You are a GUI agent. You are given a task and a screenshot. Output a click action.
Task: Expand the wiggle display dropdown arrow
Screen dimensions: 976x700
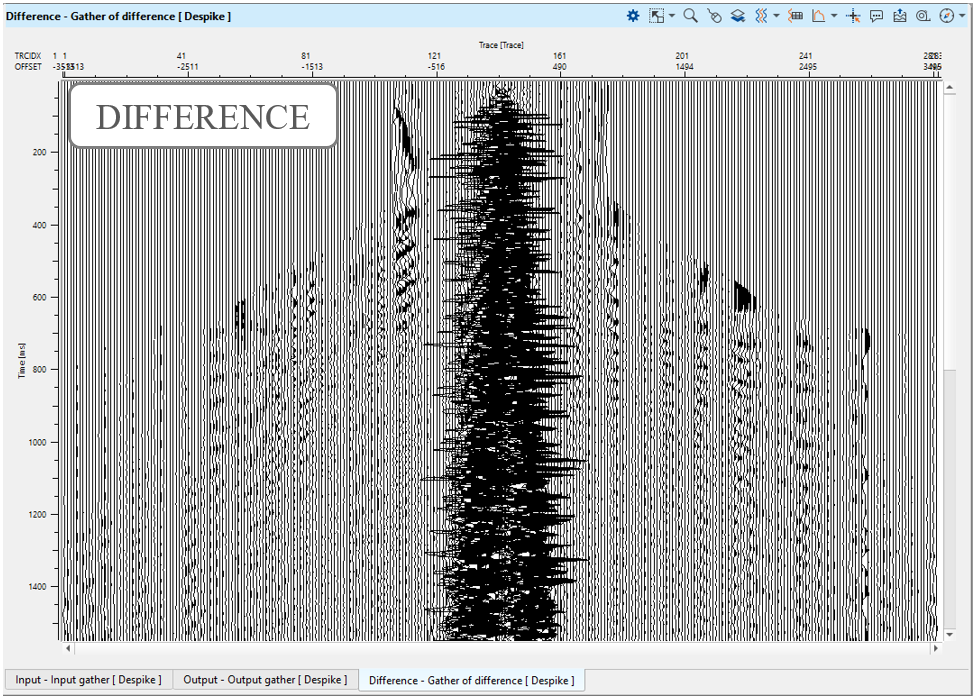click(777, 16)
